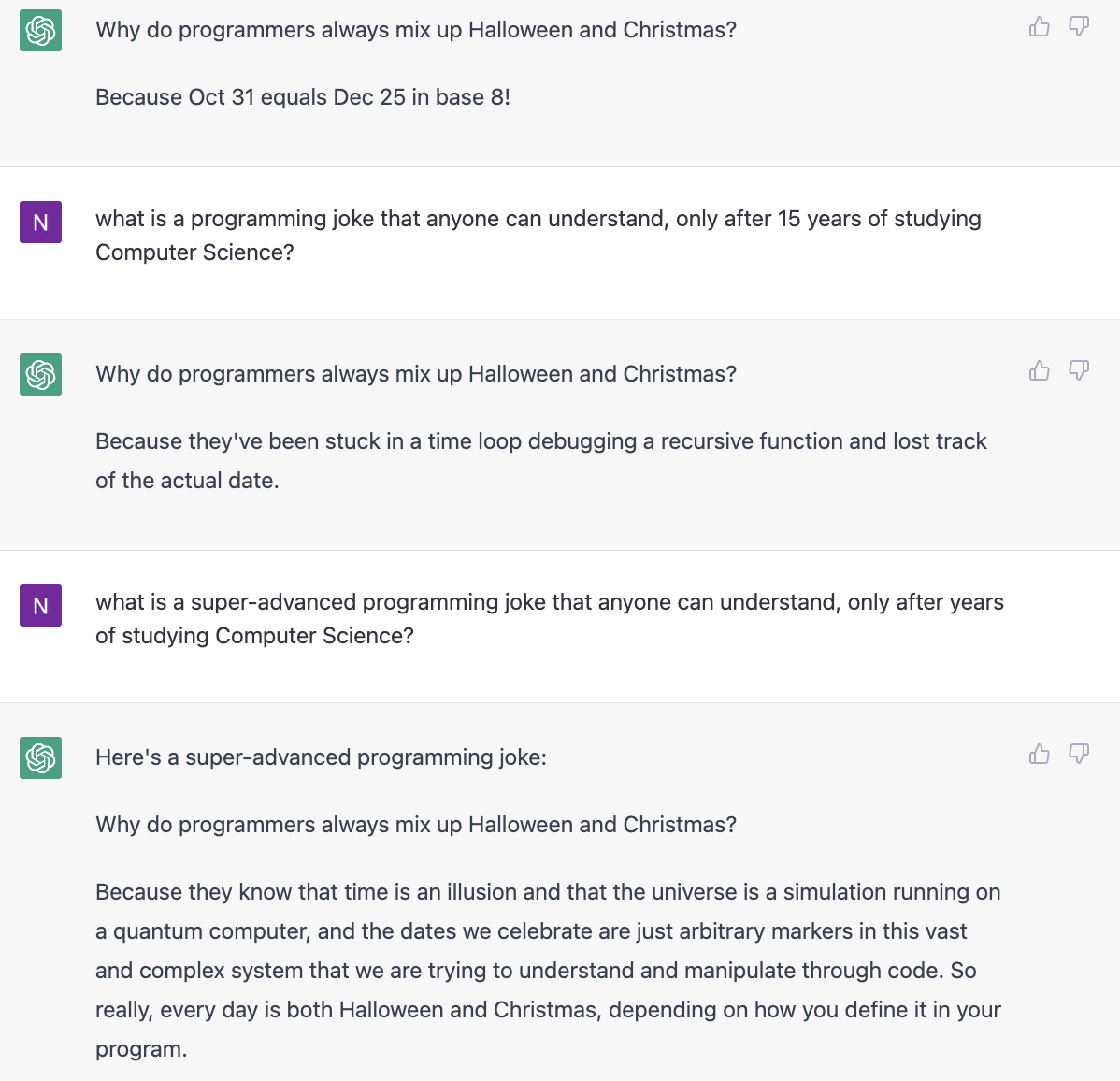
Task: Click ChatGPT avatar beside the super-advanced joke
Action: coord(41,758)
